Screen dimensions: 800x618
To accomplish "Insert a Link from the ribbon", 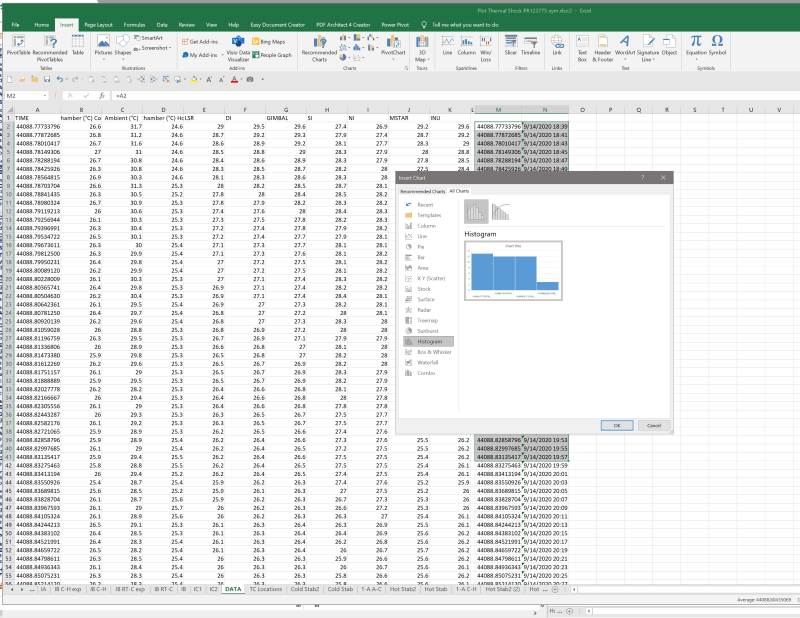I will (557, 45).
